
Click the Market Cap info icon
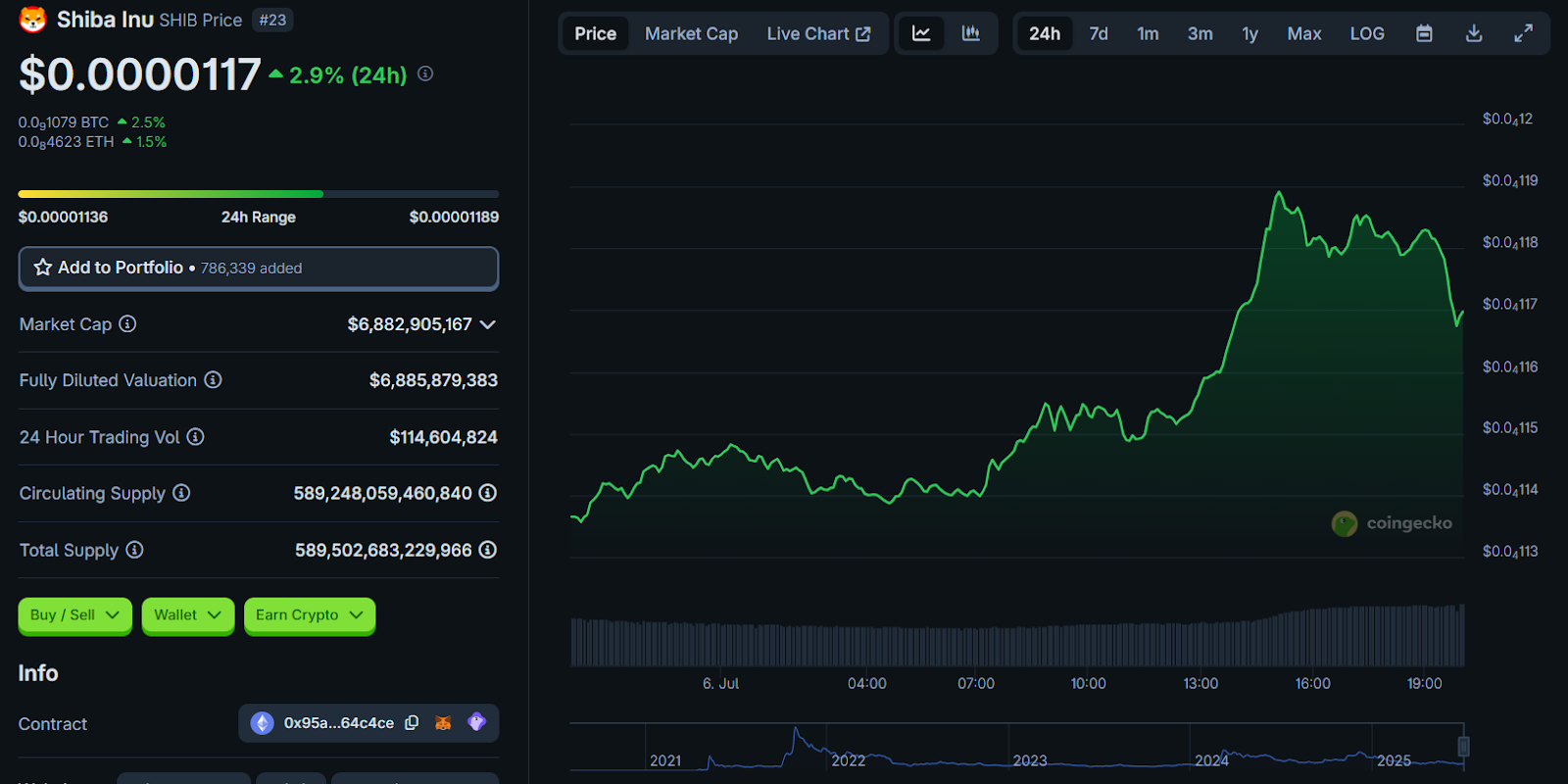pos(127,324)
